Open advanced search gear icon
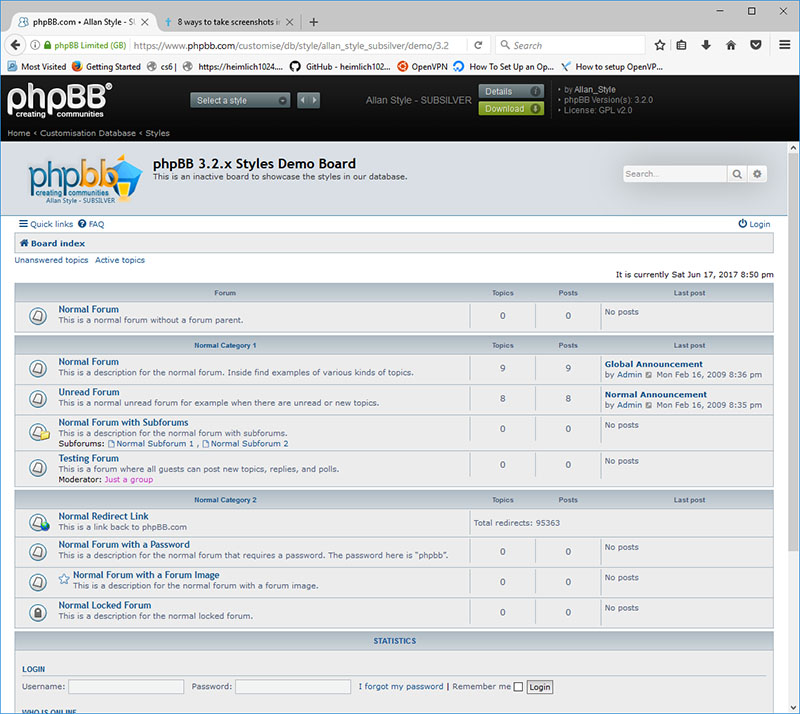800x714 pixels. pos(757,174)
